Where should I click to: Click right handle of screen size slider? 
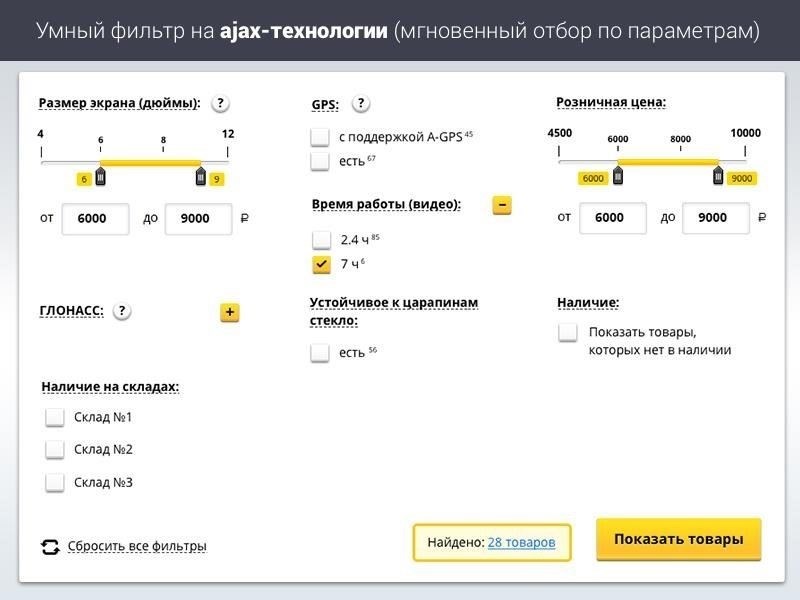coord(201,176)
